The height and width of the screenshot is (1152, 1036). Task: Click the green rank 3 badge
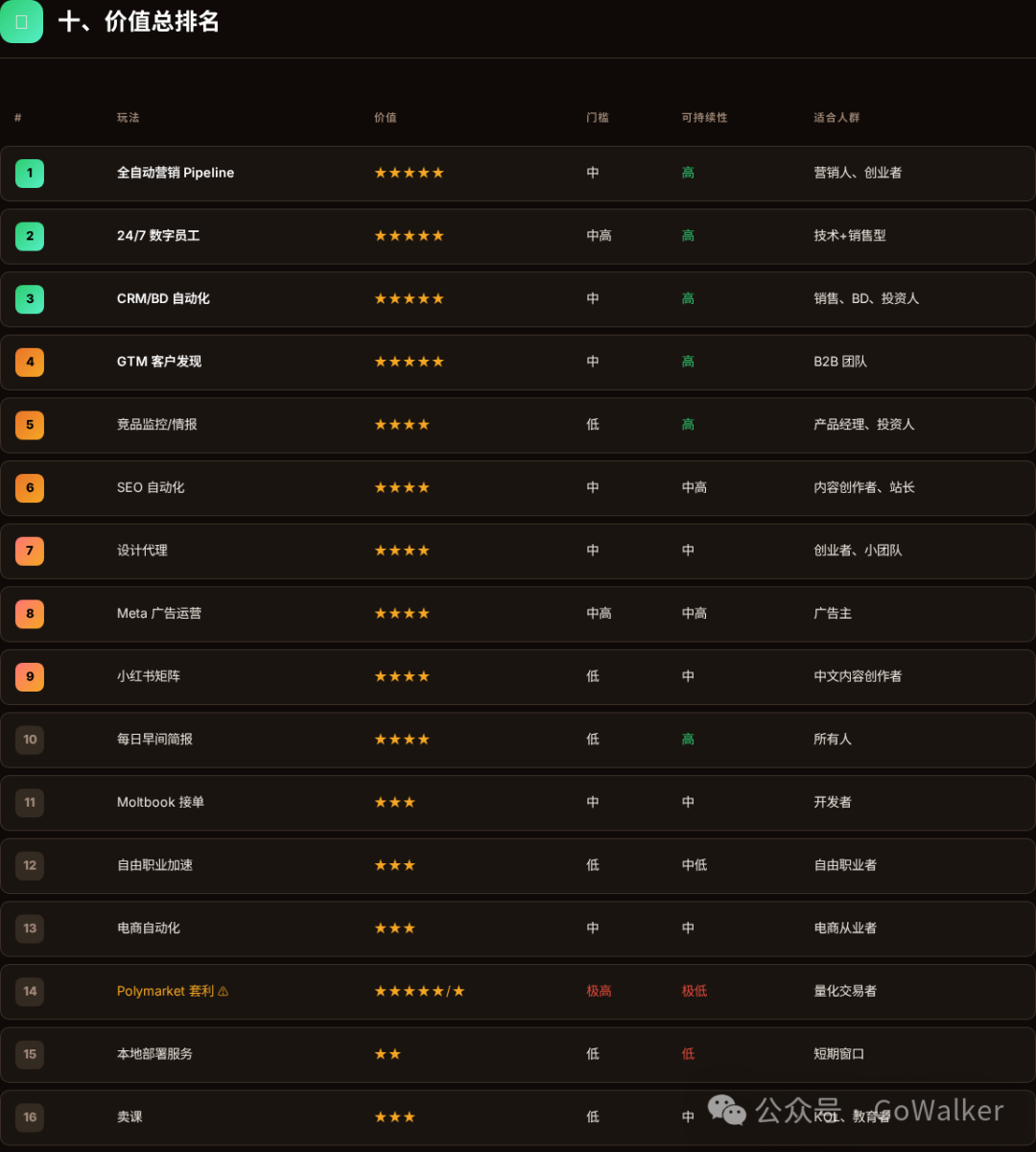[x=30, y=299]
